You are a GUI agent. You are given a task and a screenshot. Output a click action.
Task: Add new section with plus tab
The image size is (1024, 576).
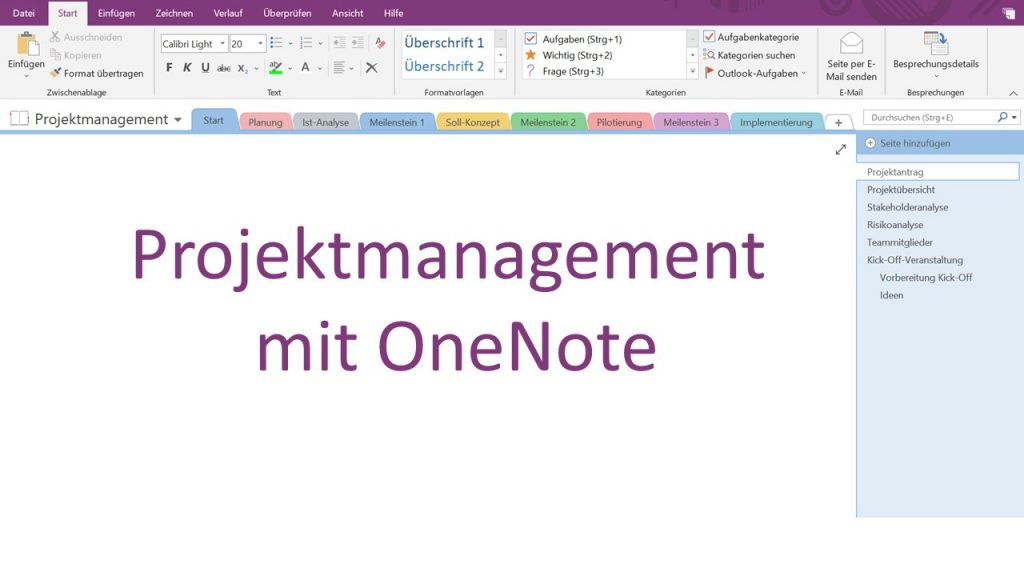[839, 122]
